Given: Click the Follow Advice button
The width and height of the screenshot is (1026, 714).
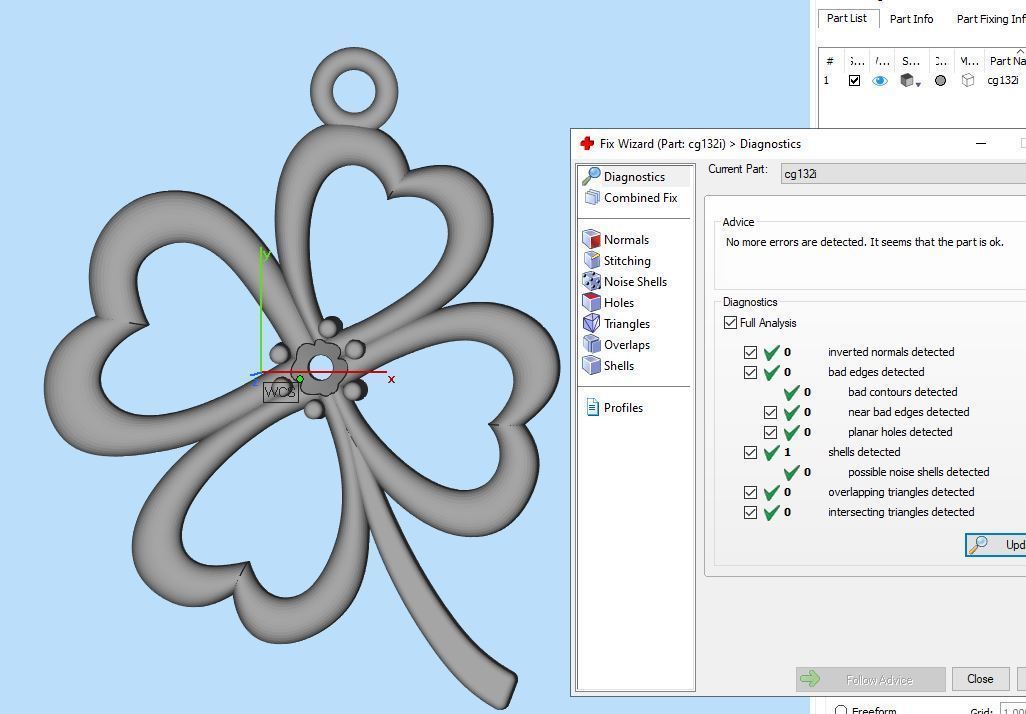Looking at the screenshot, I should pyautogui.click(x=870, y=679).
